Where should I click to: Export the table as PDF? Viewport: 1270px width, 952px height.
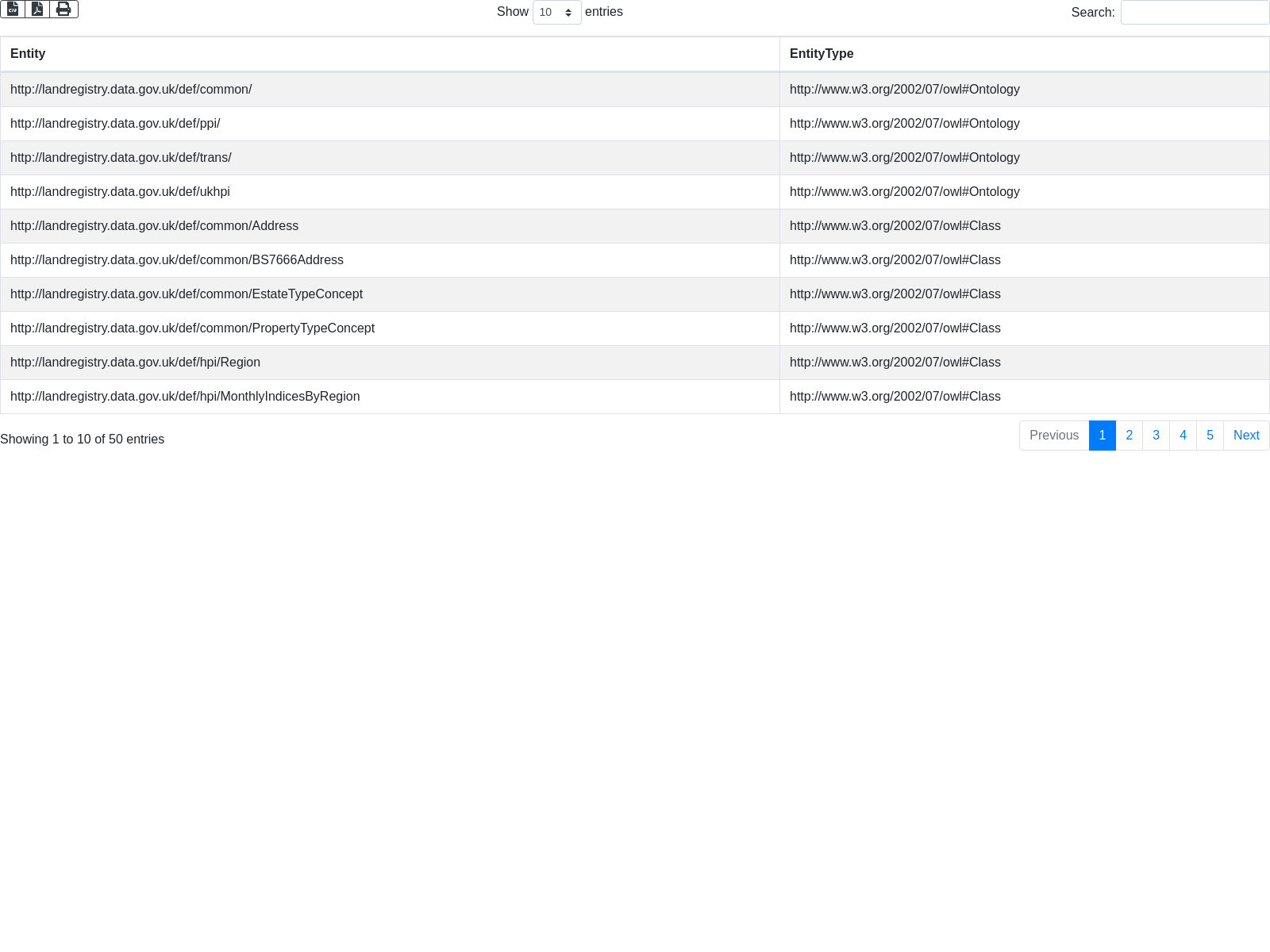pyautogui.click(x=37, y=9)
